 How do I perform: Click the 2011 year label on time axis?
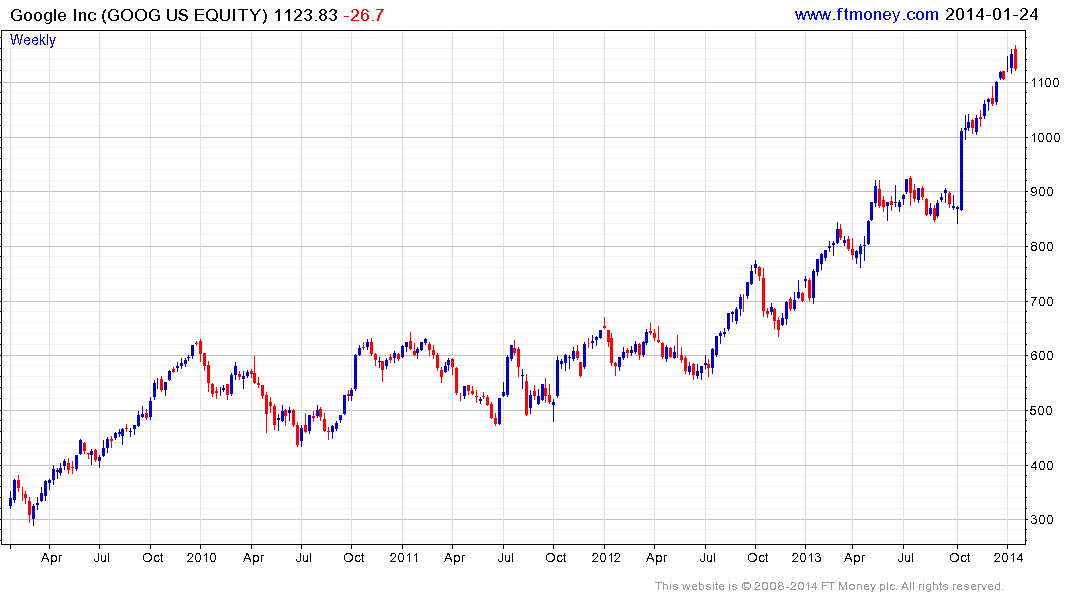[404, 557]
